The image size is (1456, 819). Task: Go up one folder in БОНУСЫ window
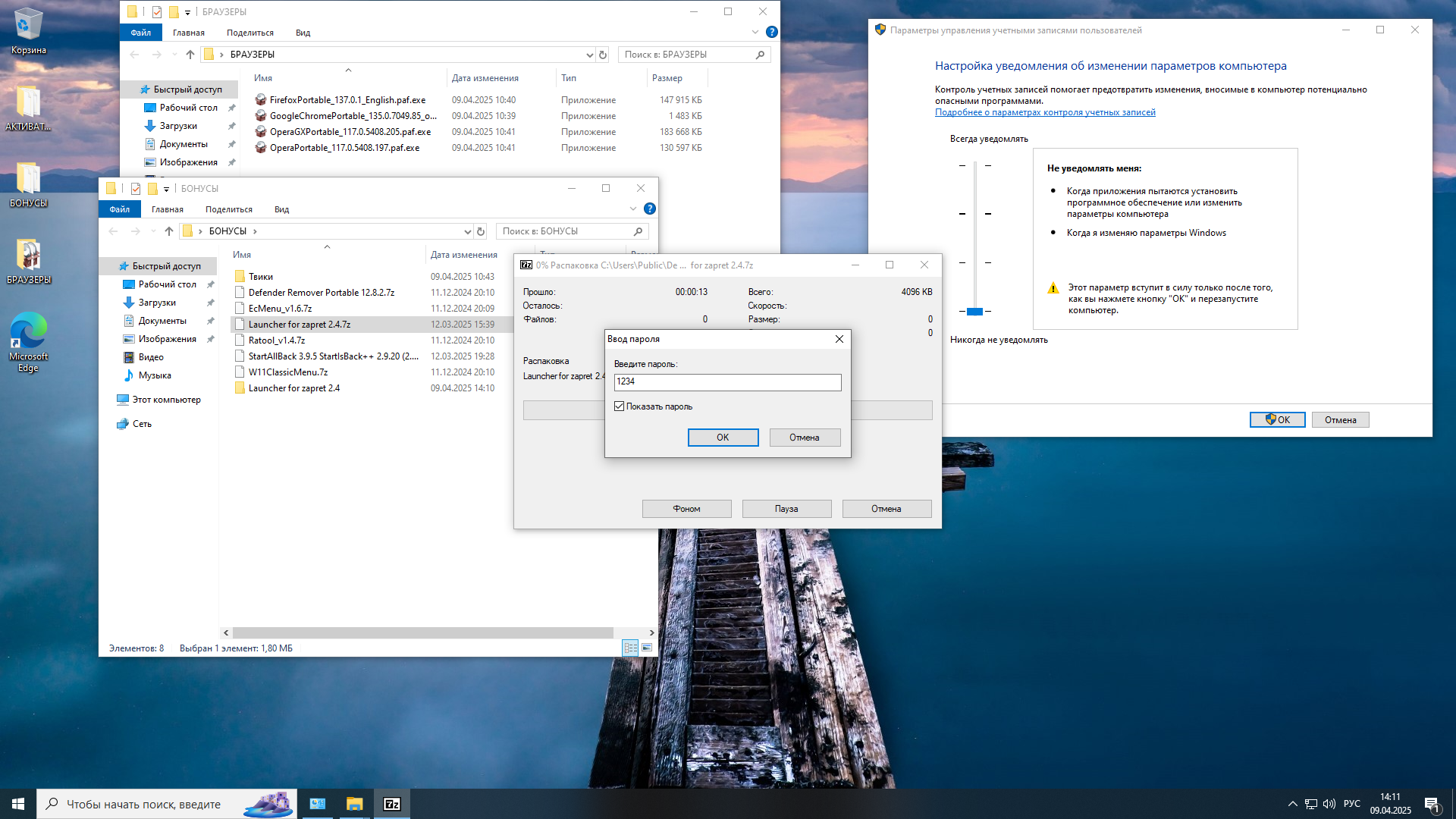[x=169, y=231]
